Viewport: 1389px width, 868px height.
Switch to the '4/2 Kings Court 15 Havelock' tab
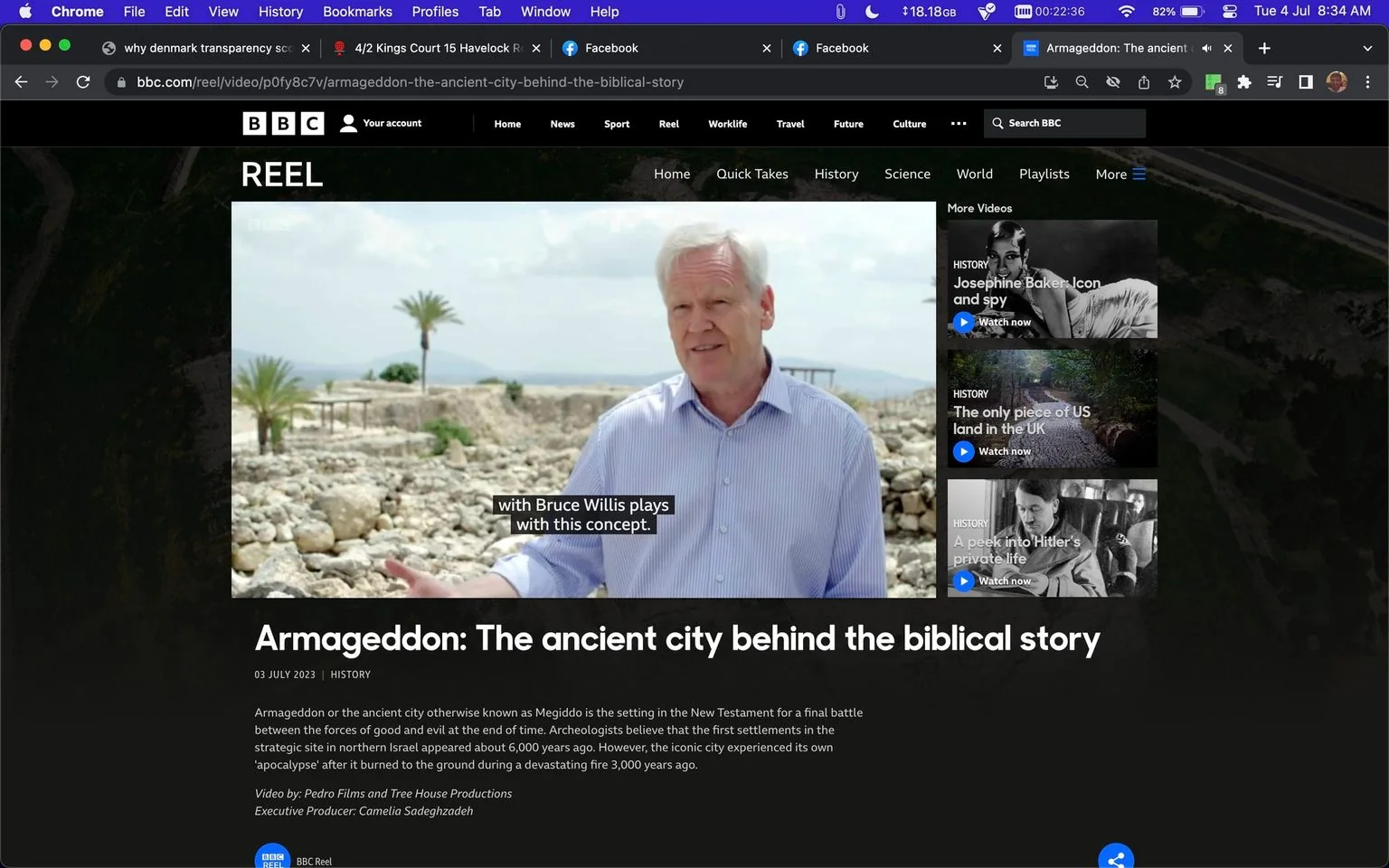pos(438,48)
